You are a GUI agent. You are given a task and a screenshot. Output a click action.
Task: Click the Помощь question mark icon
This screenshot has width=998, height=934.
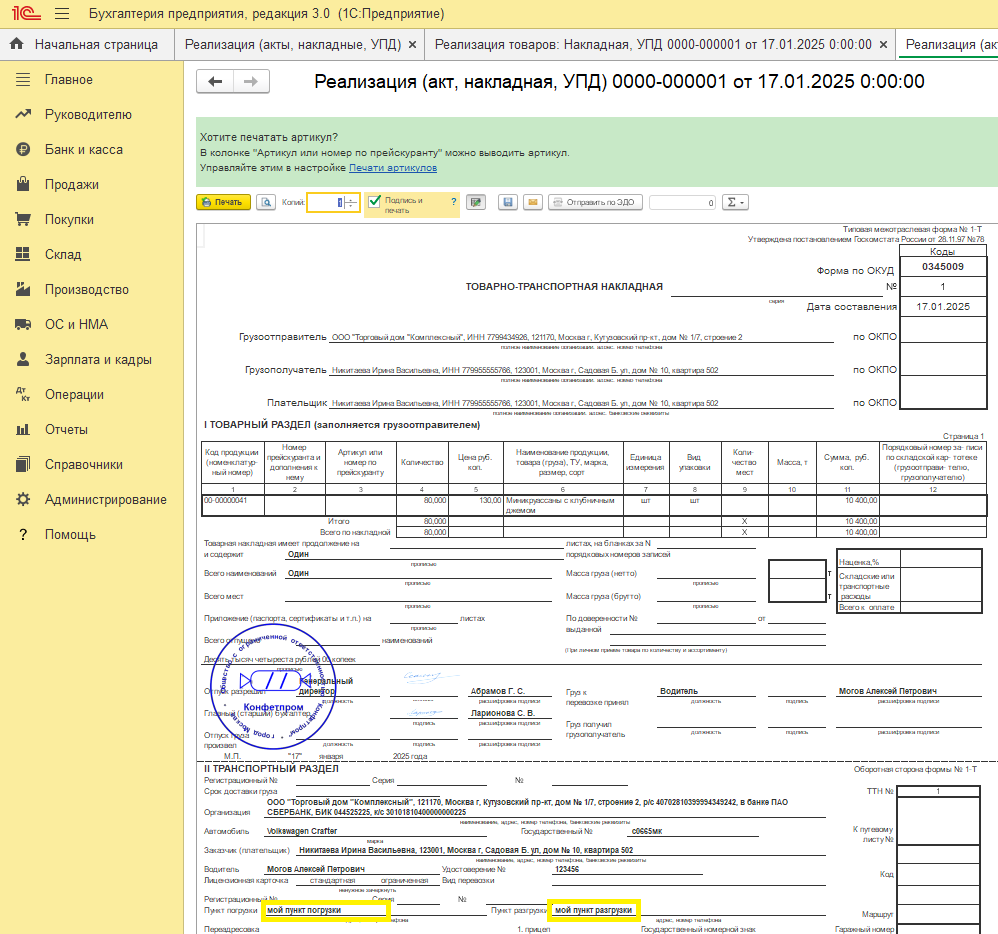pyautogui.click(x=23, y=534)
